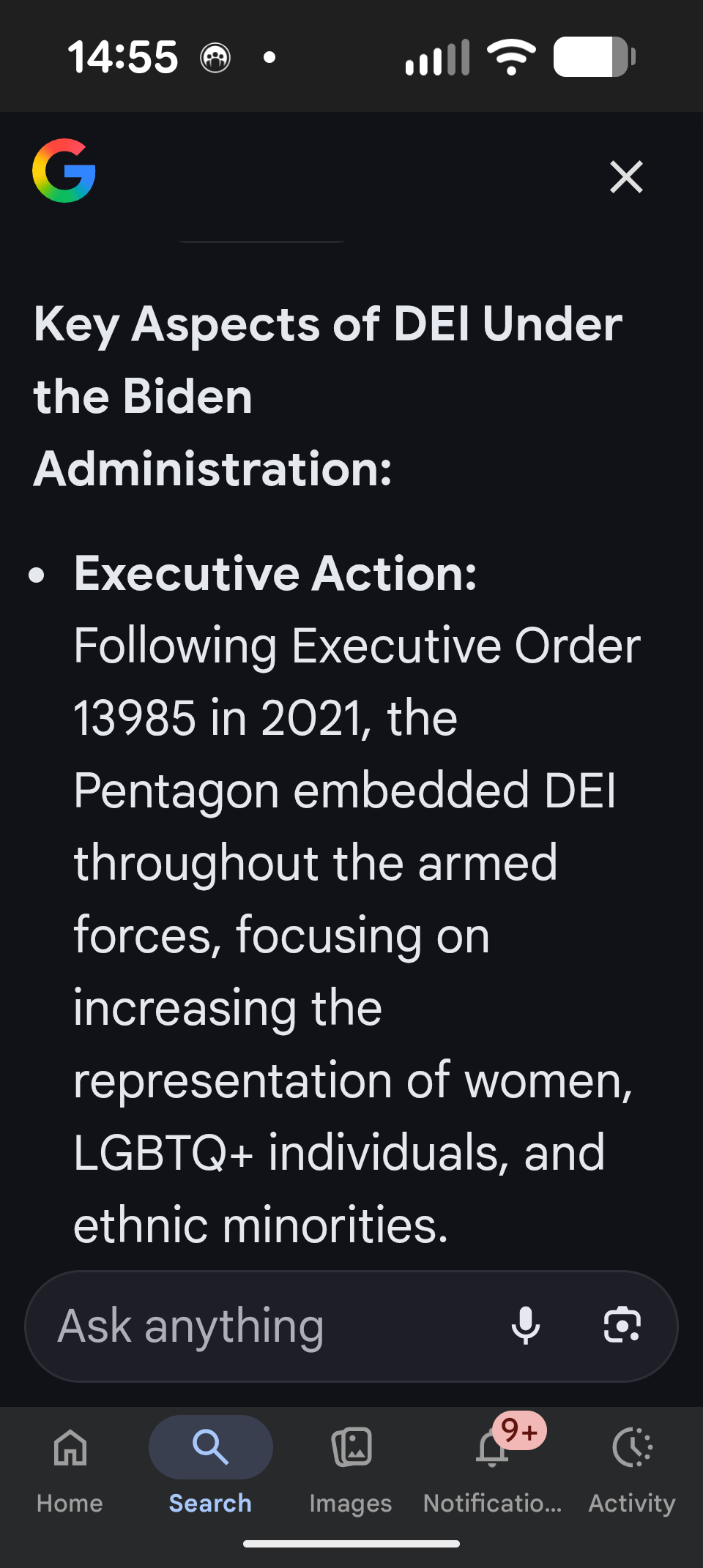Close the AI overview panel

tap(626, 177)
